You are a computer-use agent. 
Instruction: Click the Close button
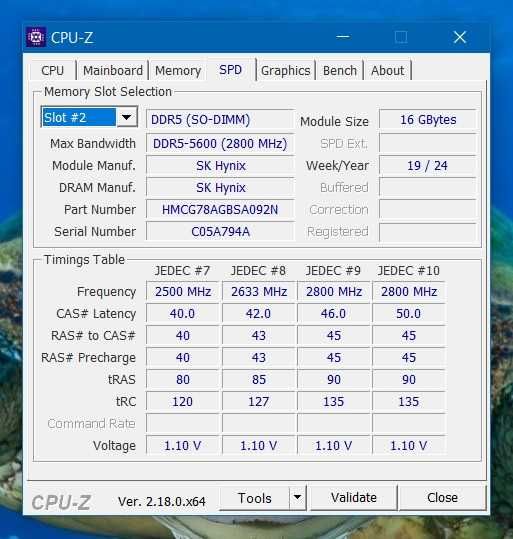[x=442, y=497]
